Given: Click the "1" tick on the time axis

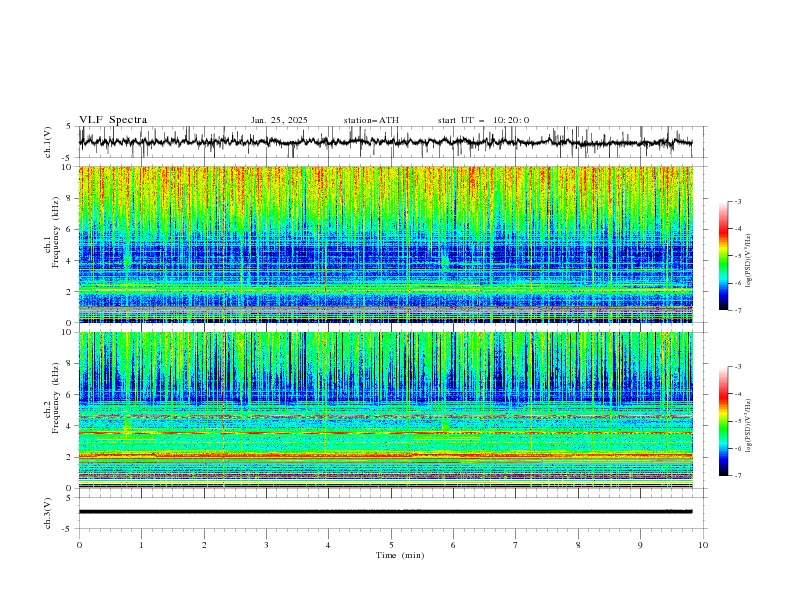Looking at the screenshot, I should click(x=141, y=545).
